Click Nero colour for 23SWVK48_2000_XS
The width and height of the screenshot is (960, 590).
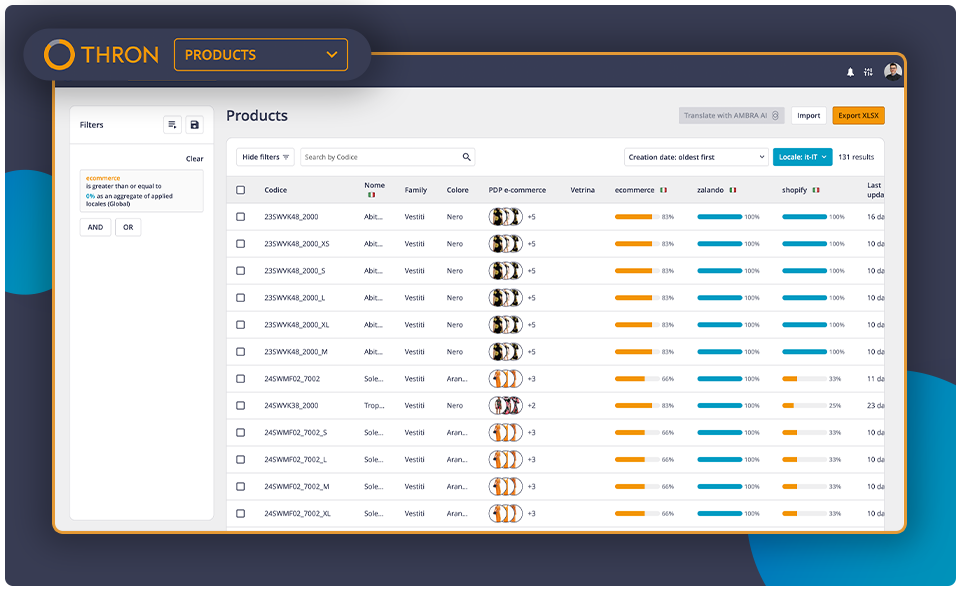pyautogui.click(x=455, y=244)
